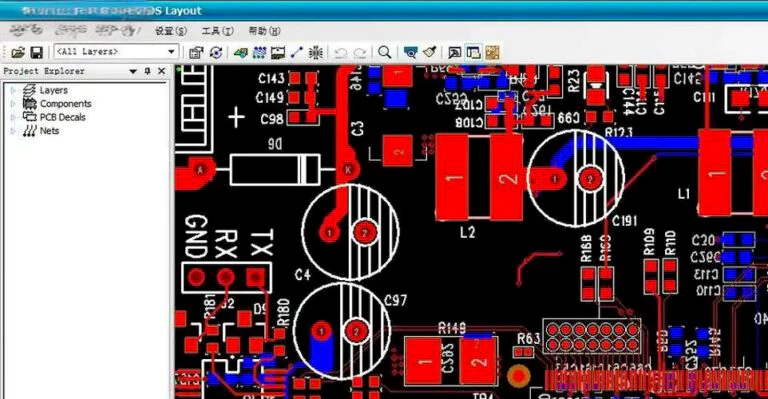Activate the Zoom magnifier tool

pos(385,52)
